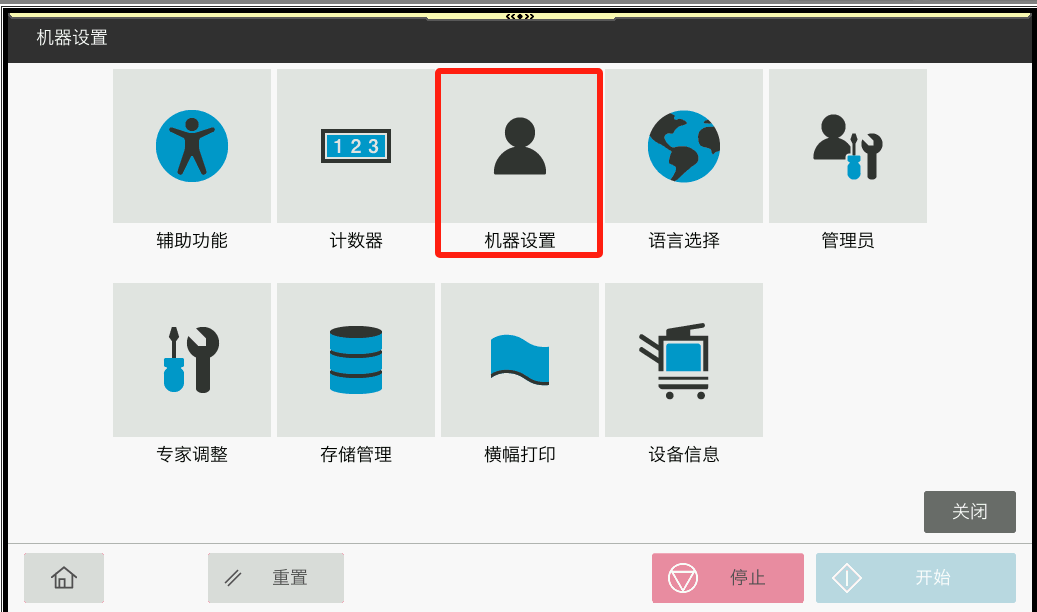Open the 专家调整 screwdriver and wrench icon
This screenshot has width=1037, height=612.
[x=192, y=360]
